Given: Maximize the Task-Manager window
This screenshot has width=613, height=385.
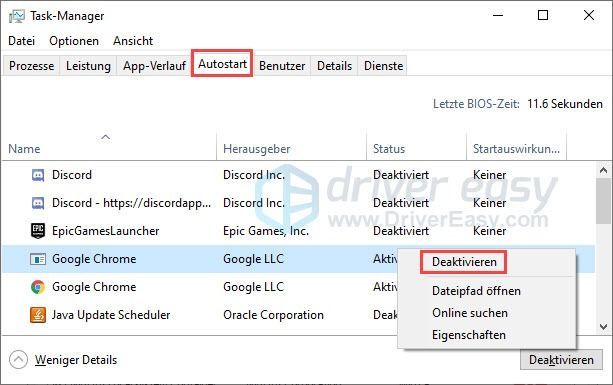Looking at the screenshot, I should pyautogui.click(x=543, y=16).
